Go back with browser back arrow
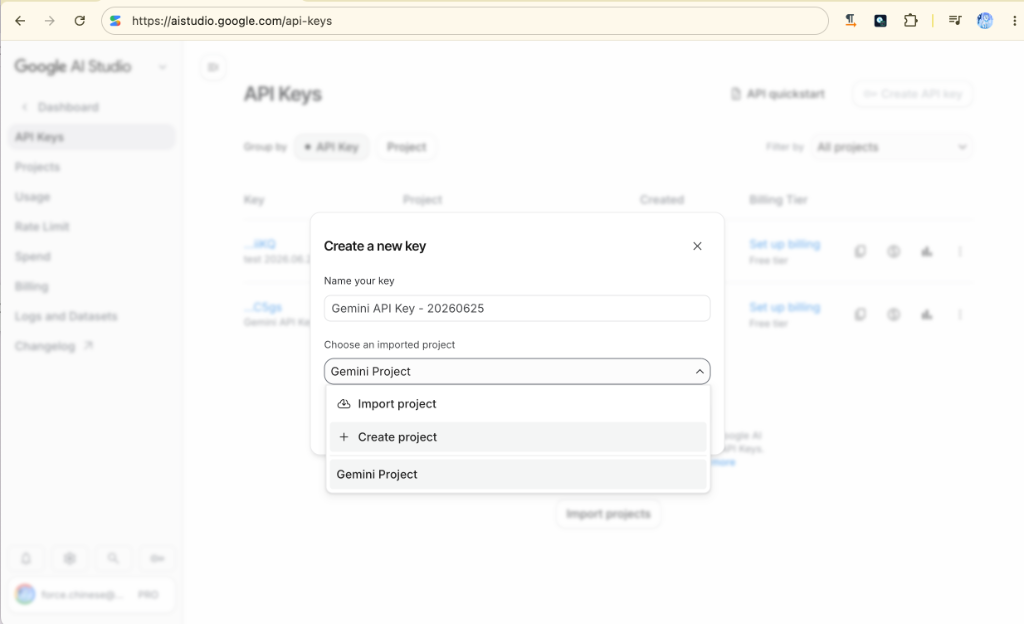 (x=20, y=21)
